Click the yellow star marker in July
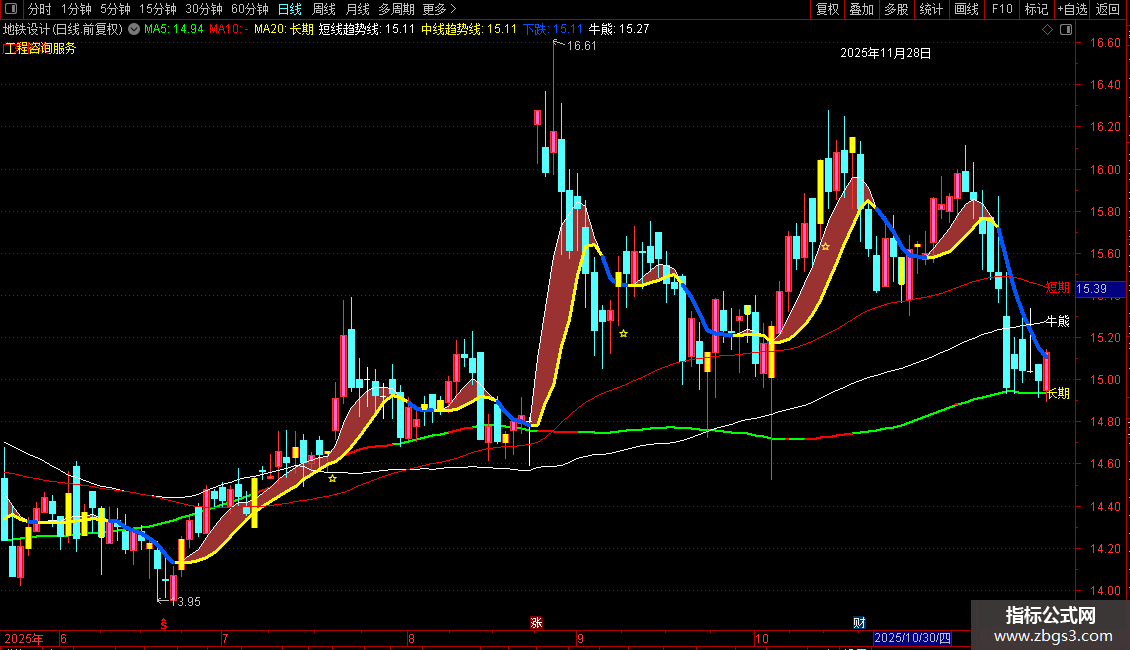 332,478
